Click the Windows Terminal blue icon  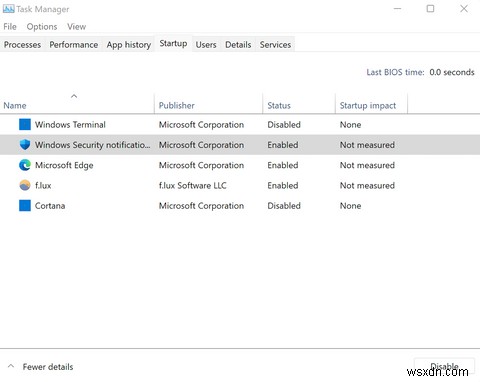[x=25, y=124]
